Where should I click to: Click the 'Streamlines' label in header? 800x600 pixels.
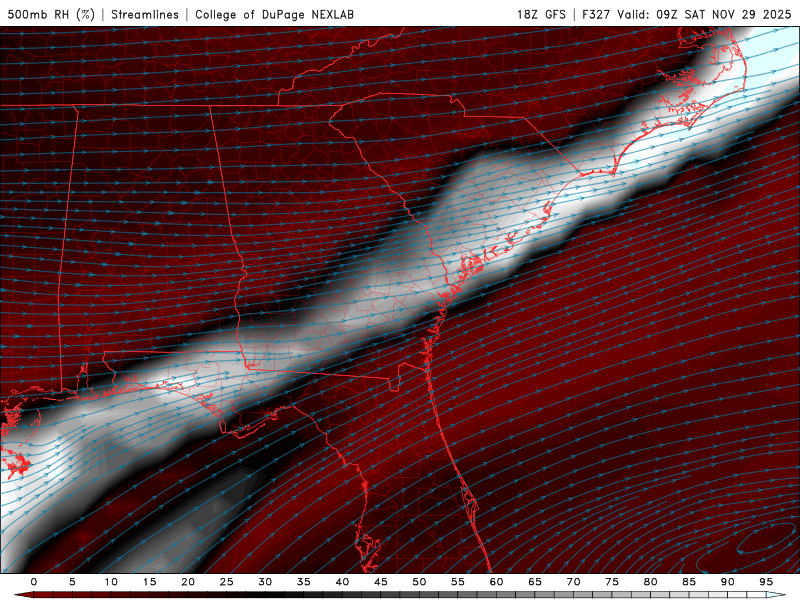pyautogui.click(x=145, y=14)
